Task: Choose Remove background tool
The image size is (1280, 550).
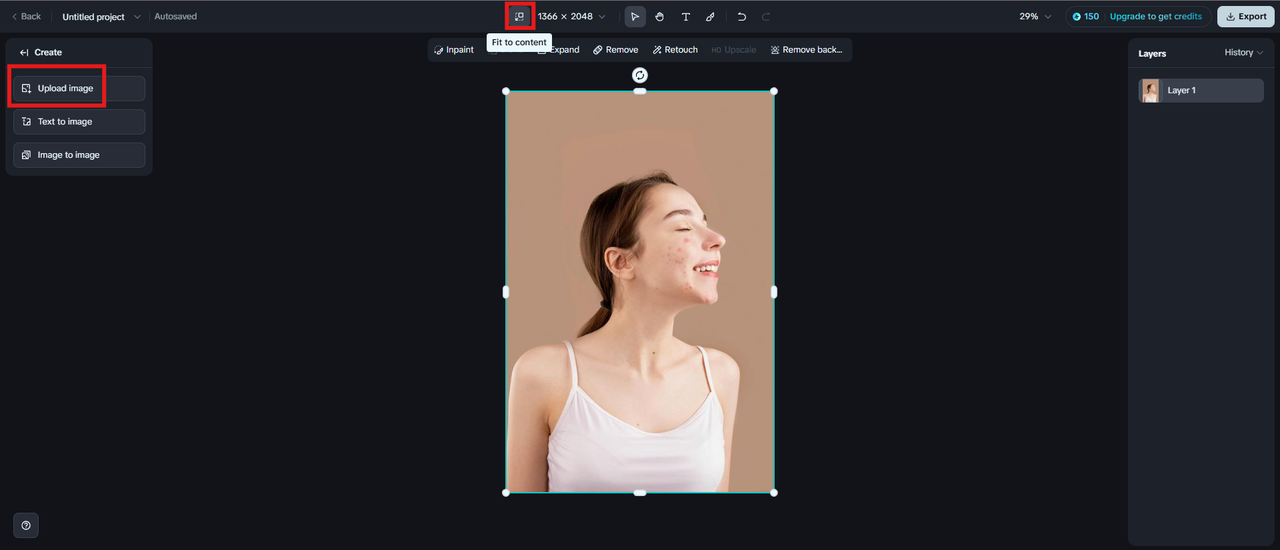Action: click(x=806, y=50)
